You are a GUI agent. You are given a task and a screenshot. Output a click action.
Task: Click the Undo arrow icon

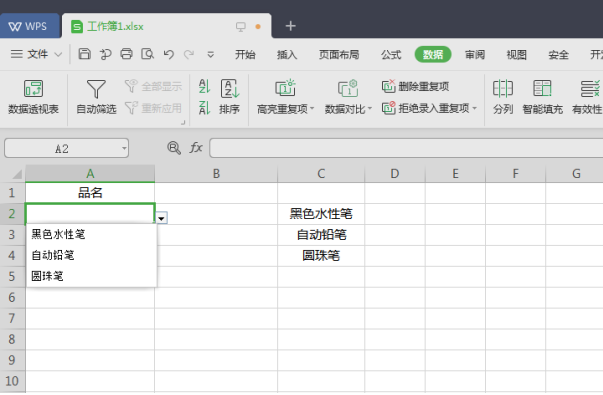pyautogui.click(x=168, y=54)
